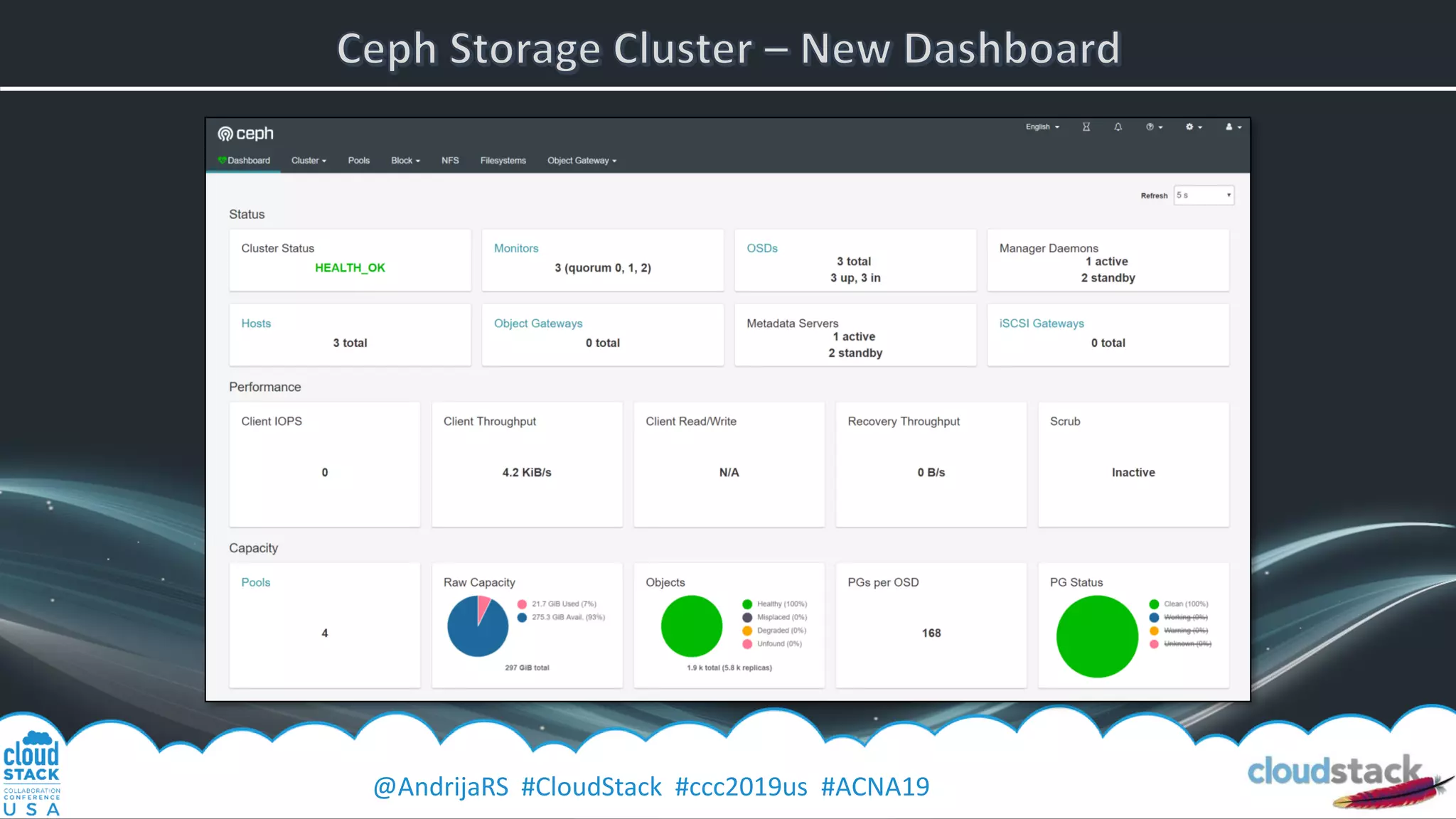
Task: Toggle the Avail. legend swatch in Raw Capacity
Action: 522,617
